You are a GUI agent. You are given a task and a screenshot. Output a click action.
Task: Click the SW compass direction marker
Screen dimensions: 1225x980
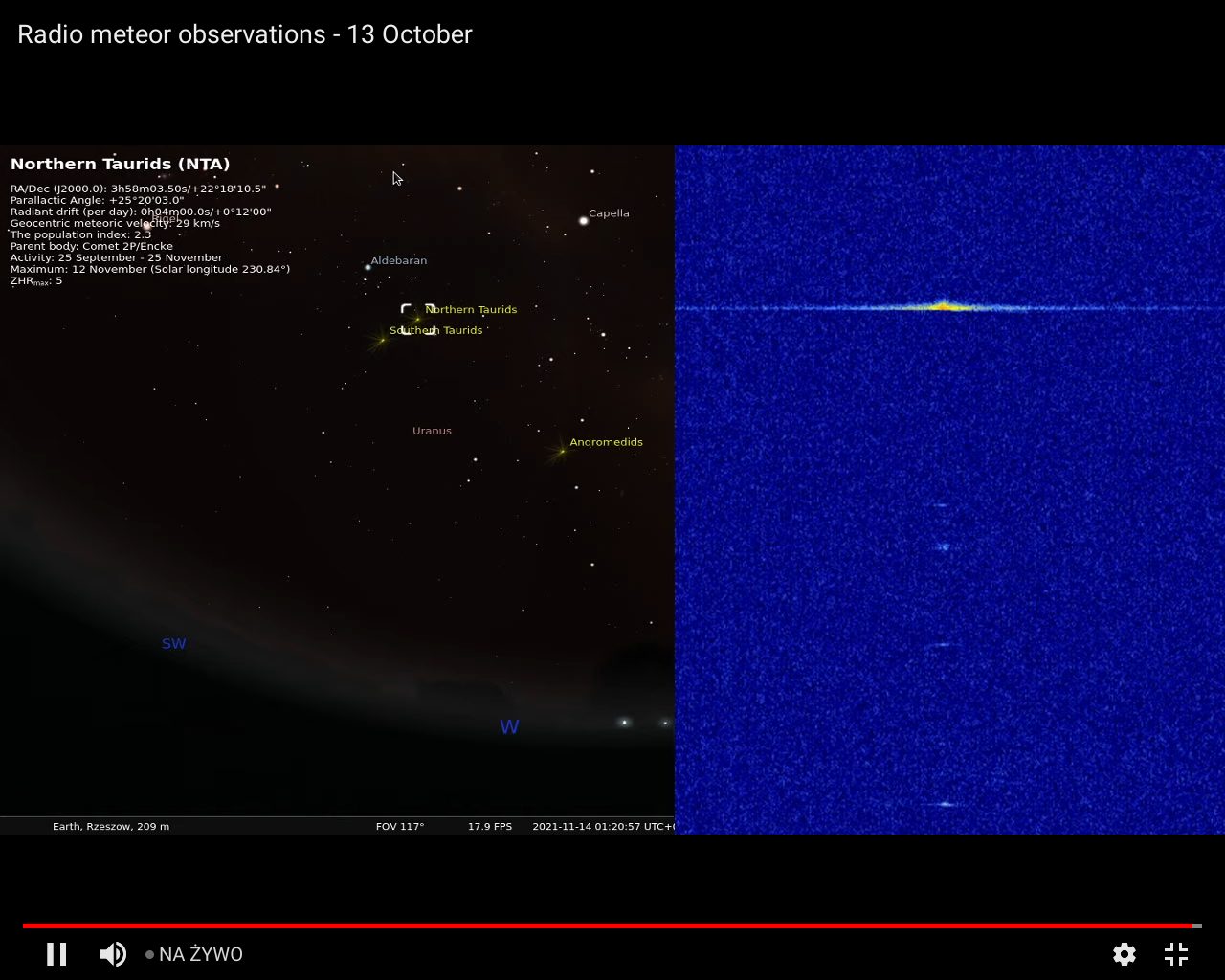click(174, 643)
